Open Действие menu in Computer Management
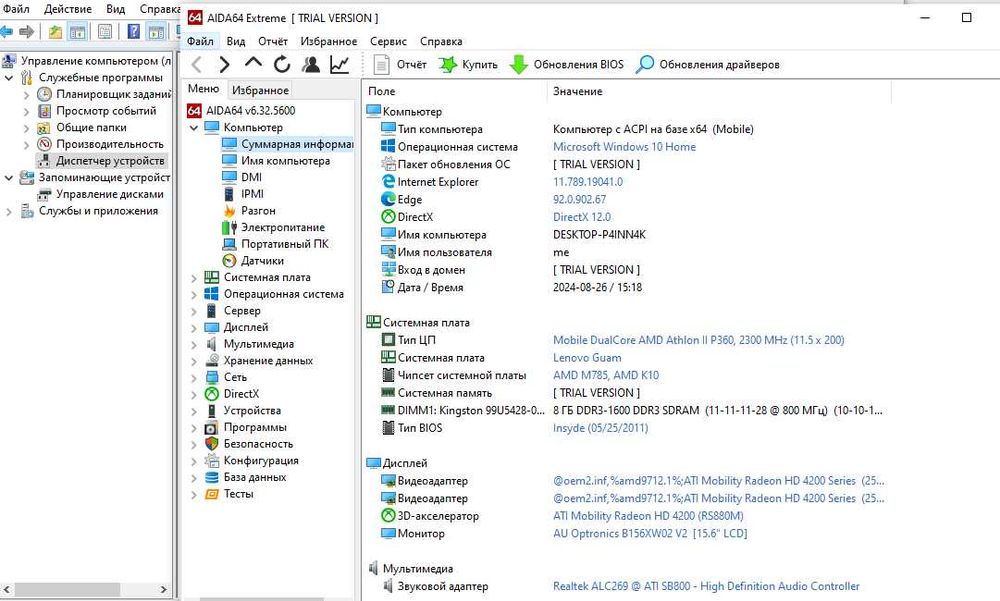 click(x=68, y=9)
